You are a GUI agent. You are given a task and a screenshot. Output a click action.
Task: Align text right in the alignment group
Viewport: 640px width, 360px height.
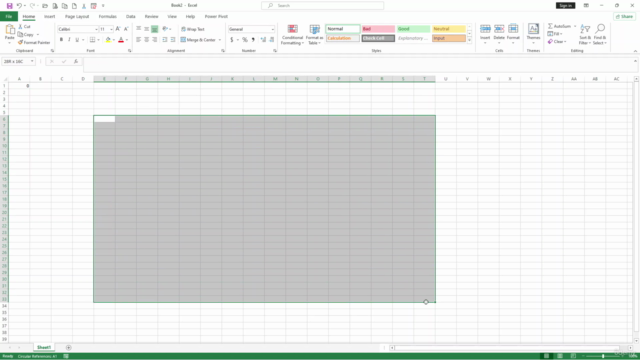click(154, 40)
